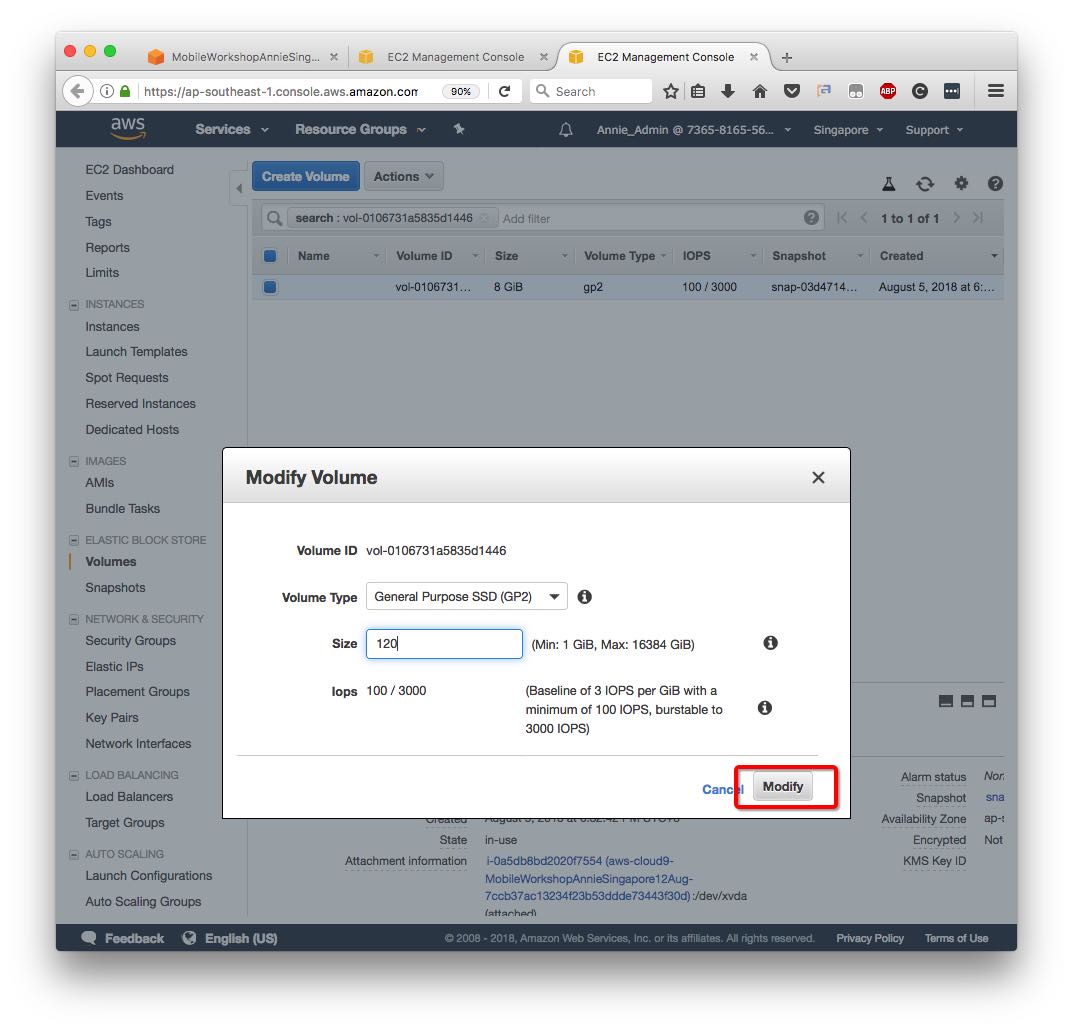Viewport: 1073px width, 1031px height.
Task: Click the experiments flask icon
Action: 888,183
